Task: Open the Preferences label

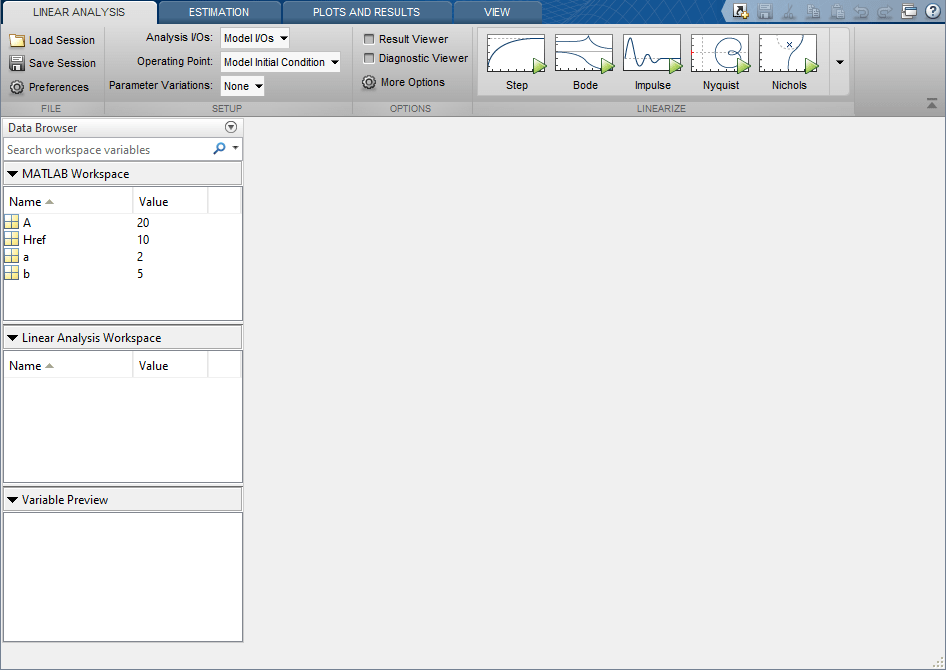Action: coord(59,87)
